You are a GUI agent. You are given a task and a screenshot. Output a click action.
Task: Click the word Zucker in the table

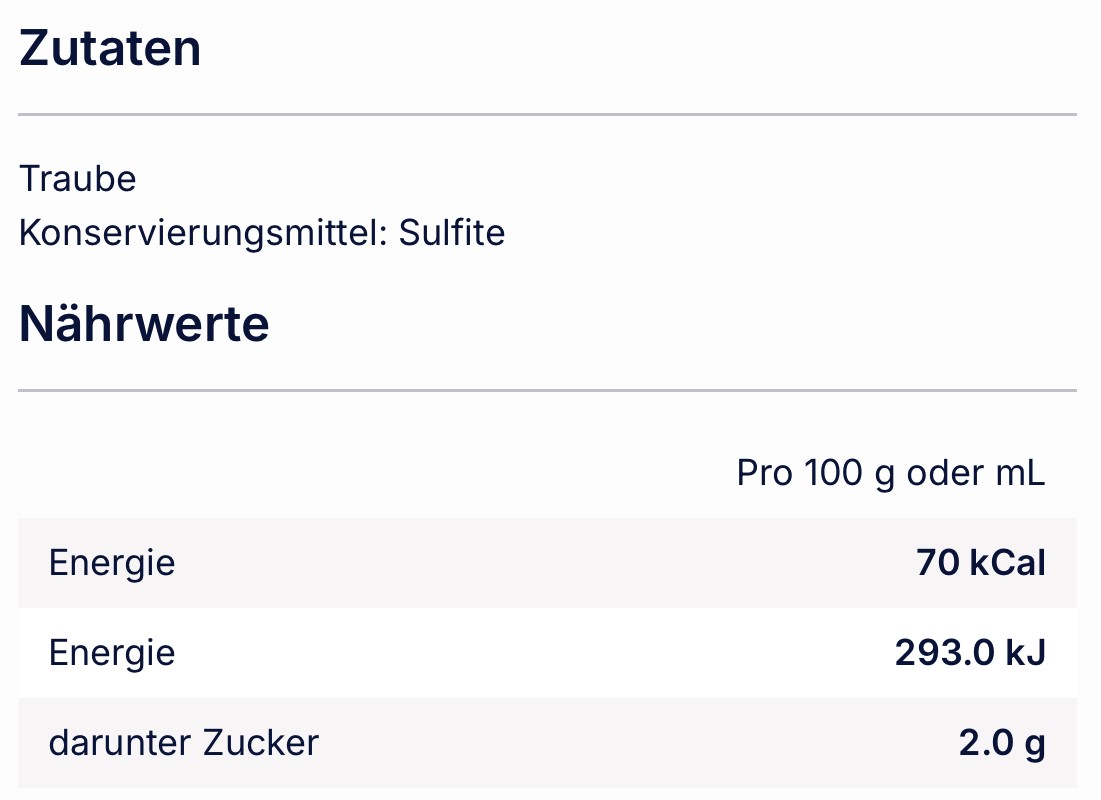[261, 743]
